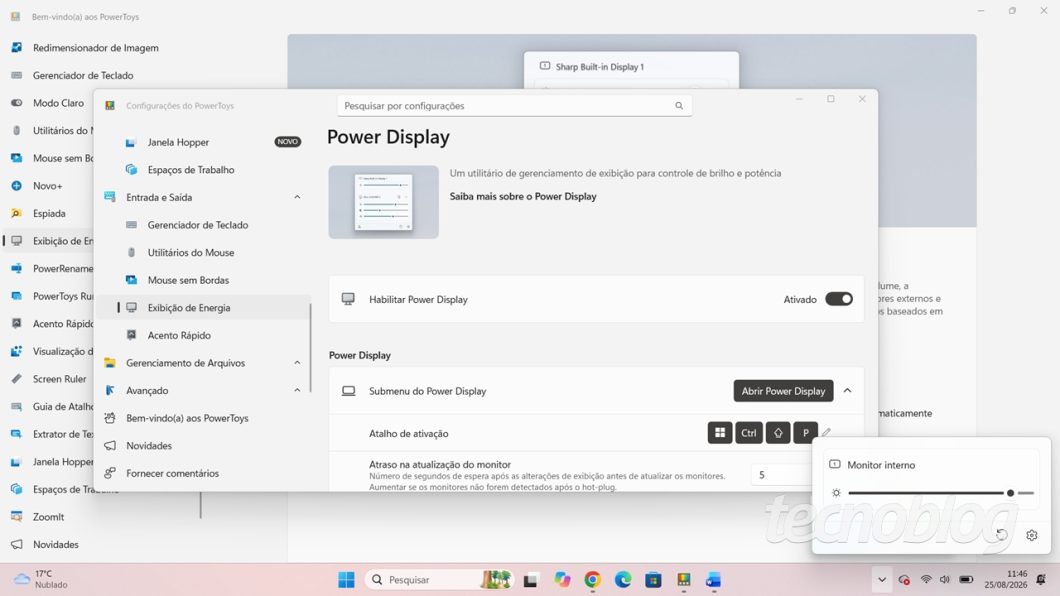Collapse the Entrada e Saída section
This screenshot has height=596, width=1060.
point(297,197)
